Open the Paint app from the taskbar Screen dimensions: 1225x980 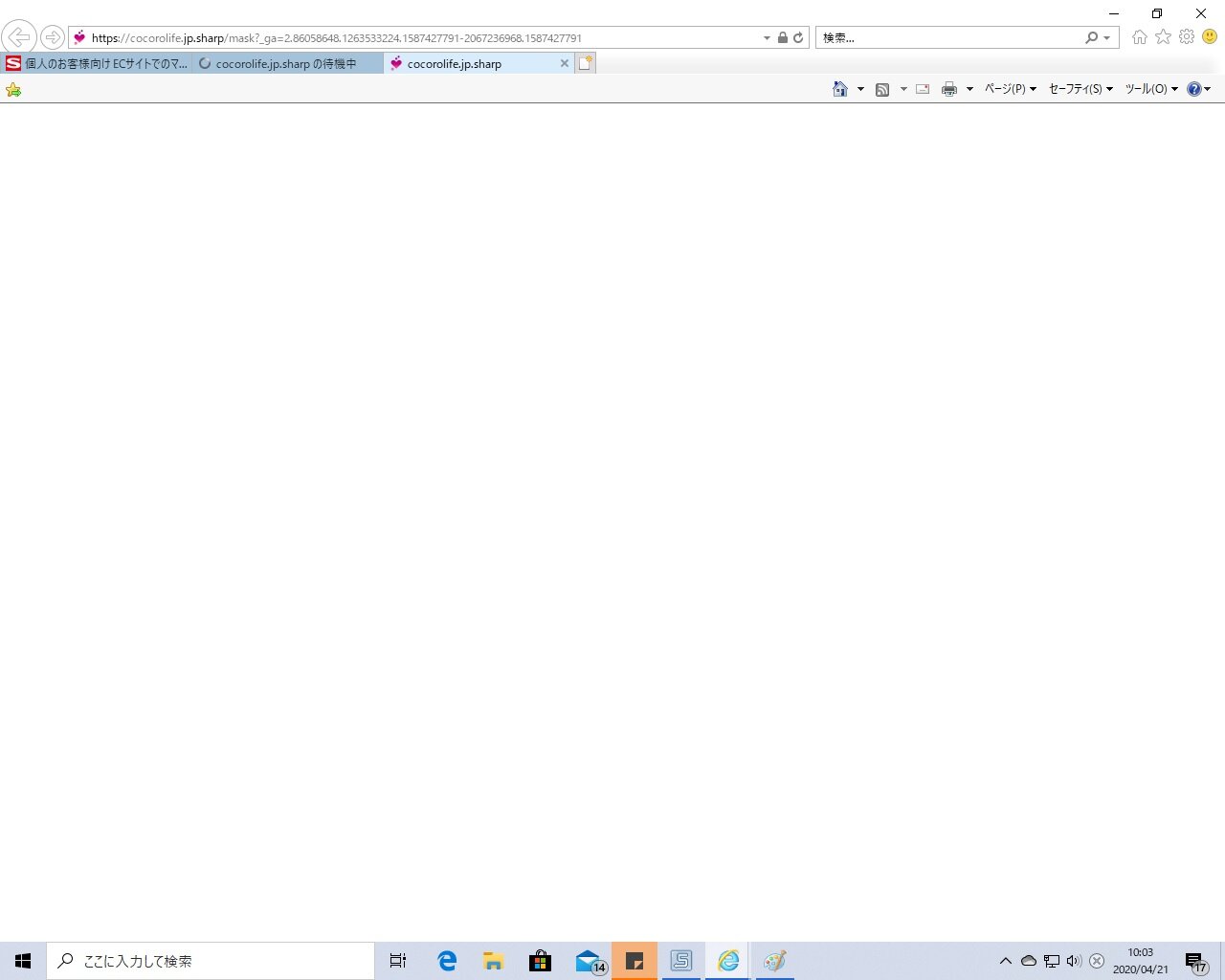[x=775, y=961]
